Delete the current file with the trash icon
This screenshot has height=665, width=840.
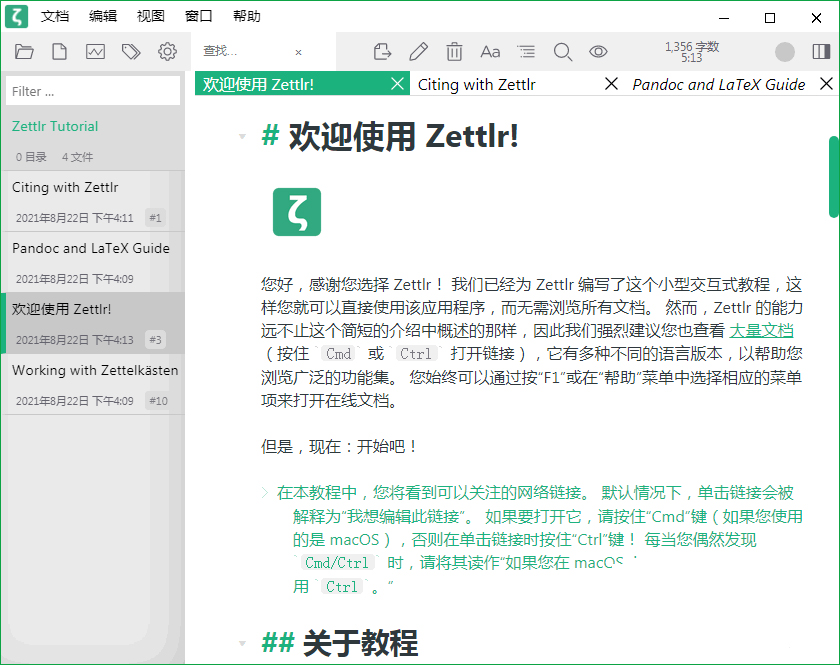pos(455,51)
